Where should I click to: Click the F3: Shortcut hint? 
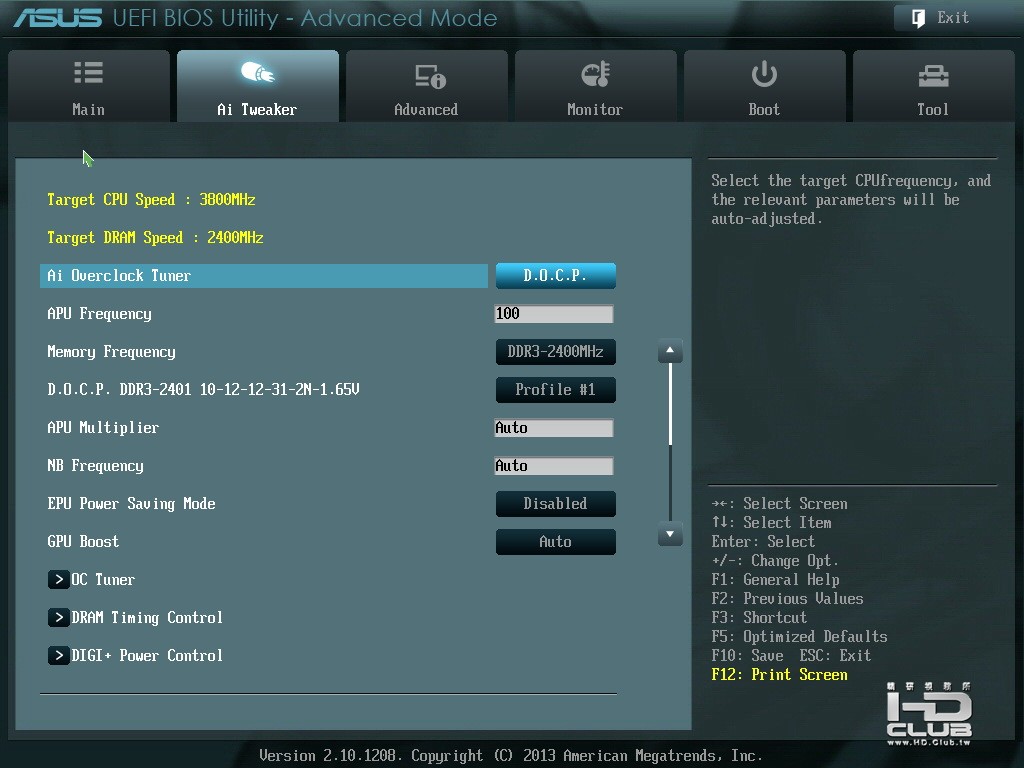coord(759,618)
